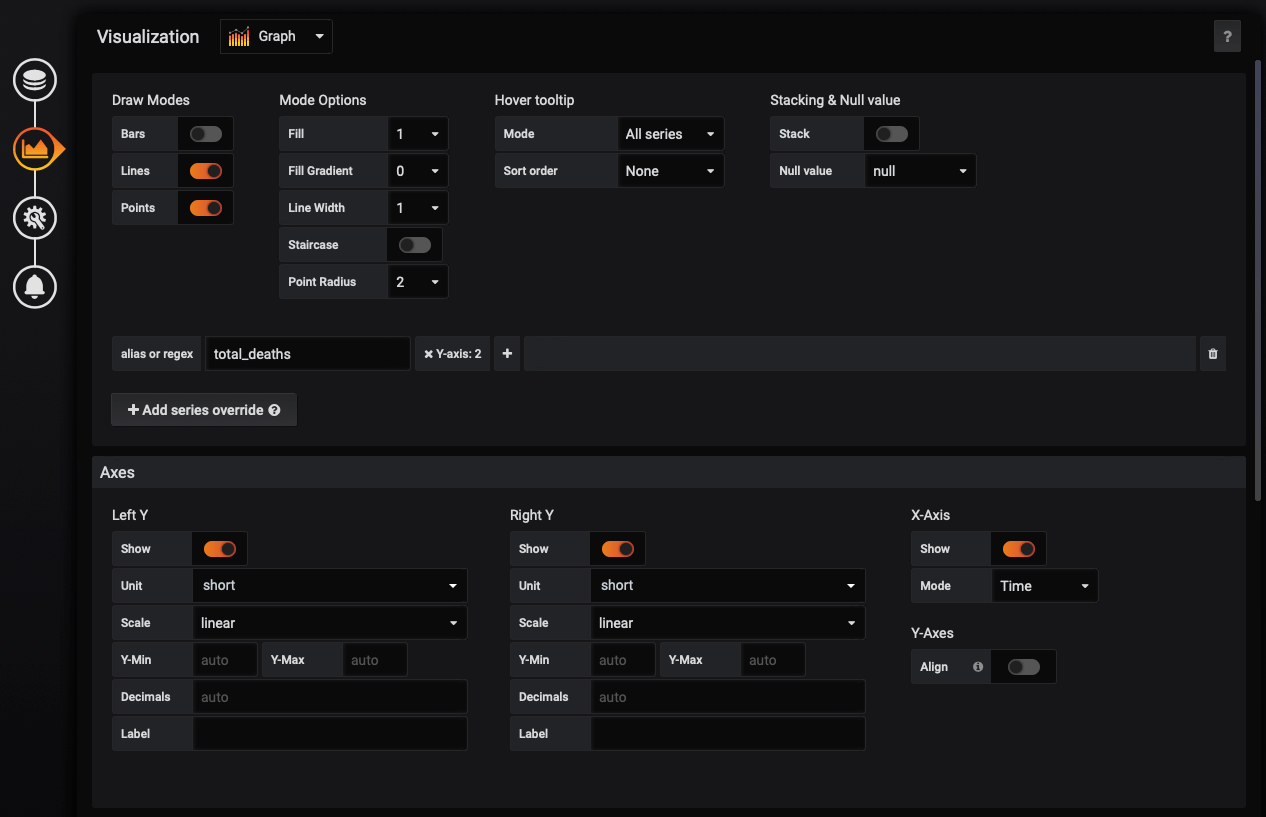
Task: Click the Y-Axes Align info icon
Action: pyautogui.click(x=978, y=667)
